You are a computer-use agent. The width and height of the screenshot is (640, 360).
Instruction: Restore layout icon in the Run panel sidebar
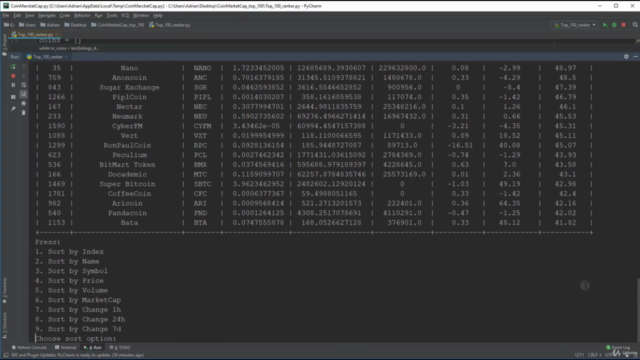pyautogui.click(x=13, y=97)
